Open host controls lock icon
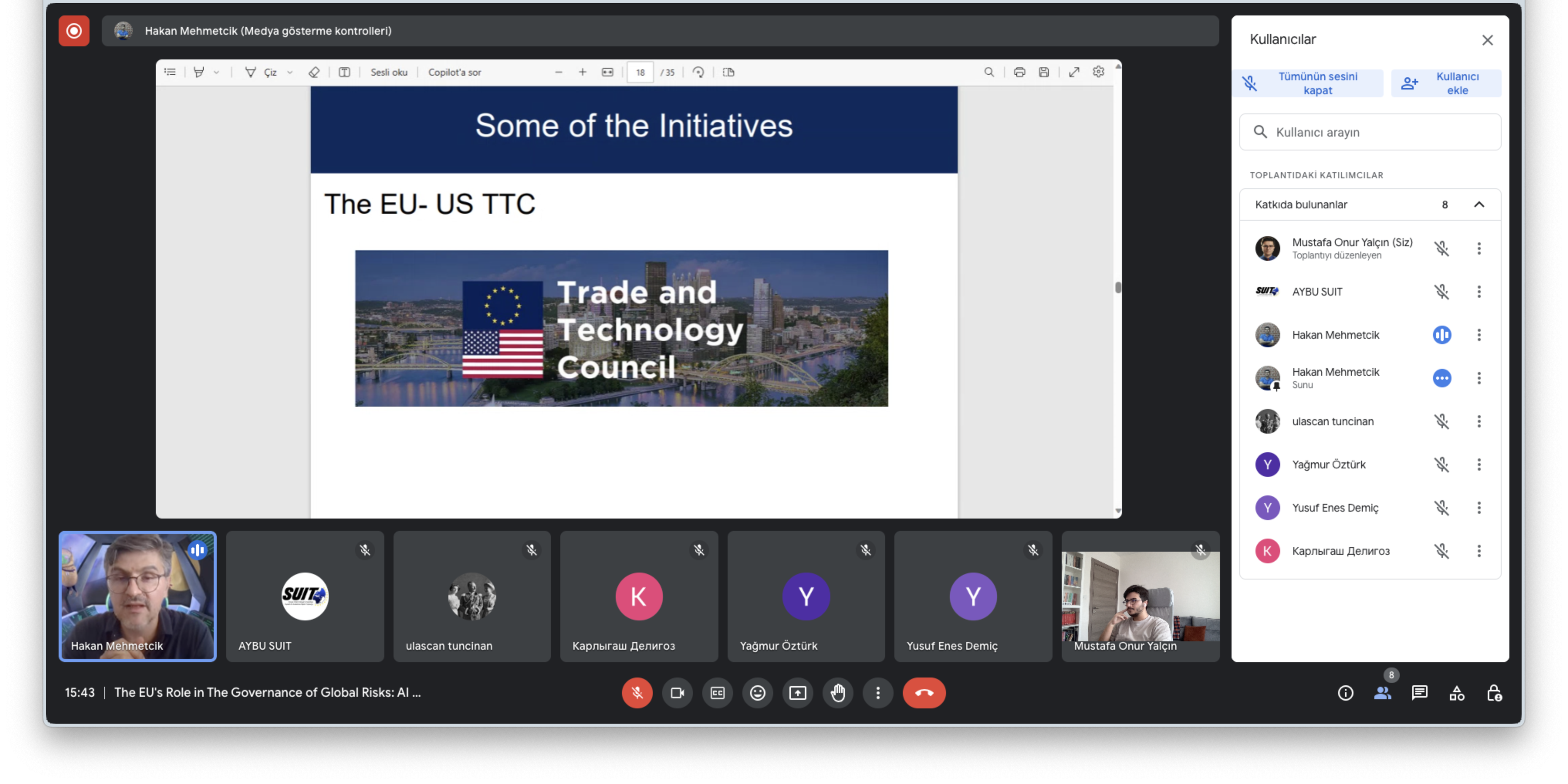This screenshot has height=784, width=1568. pyautogui.click(x=1494, y=693)
